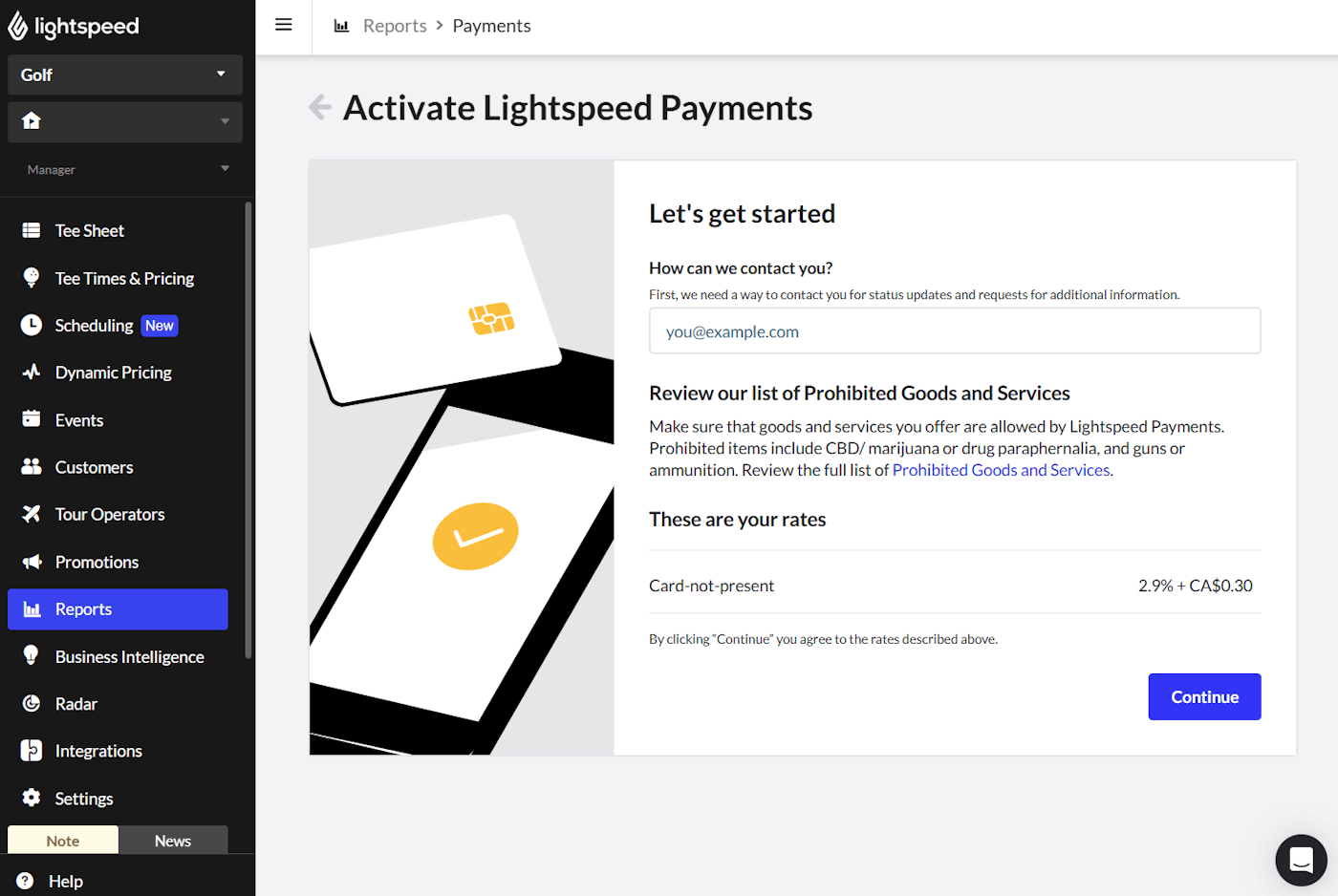The width and height of the screenshot is (1338, 896).
Task: Open the Golf product dropdown
Action: [x=125, y=75]
